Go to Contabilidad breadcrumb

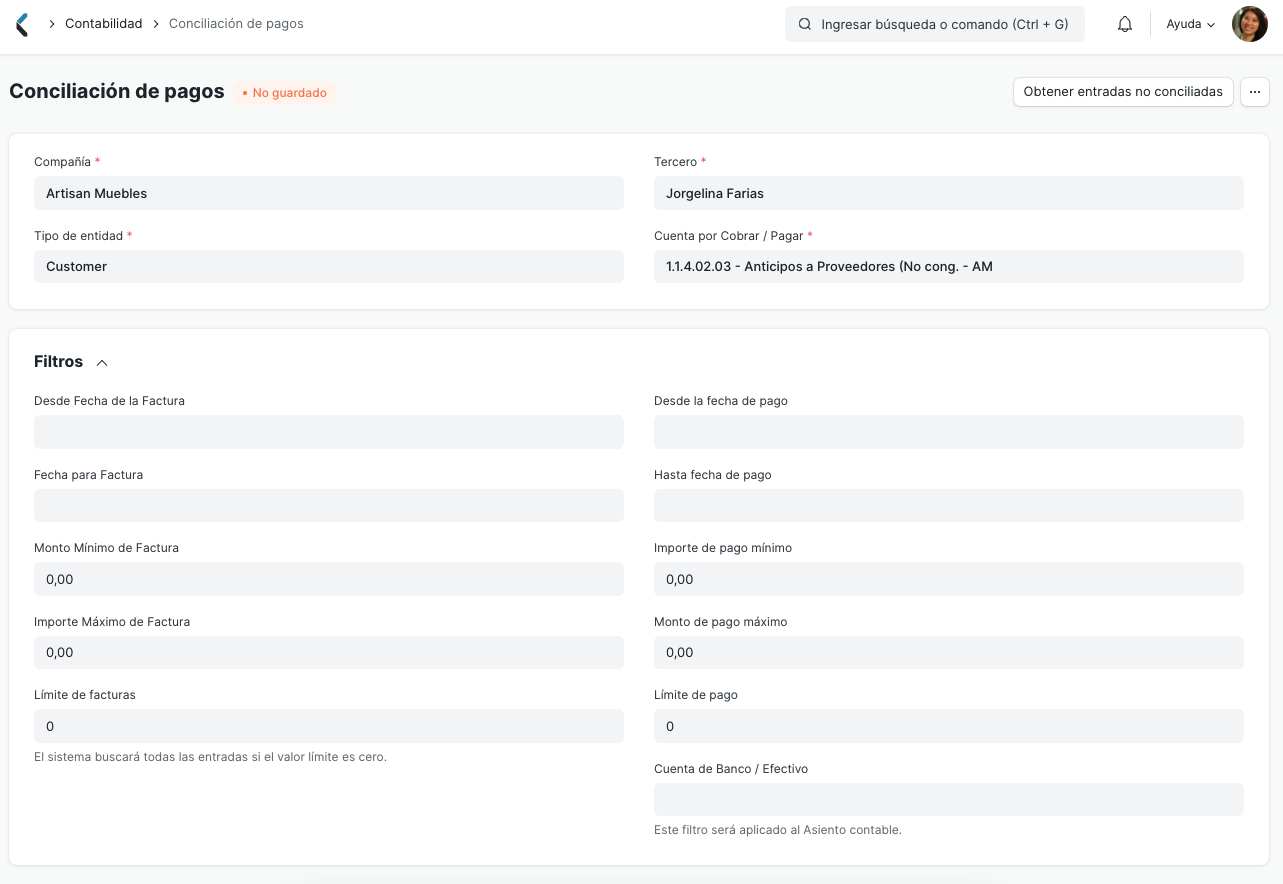coord(104,24)
